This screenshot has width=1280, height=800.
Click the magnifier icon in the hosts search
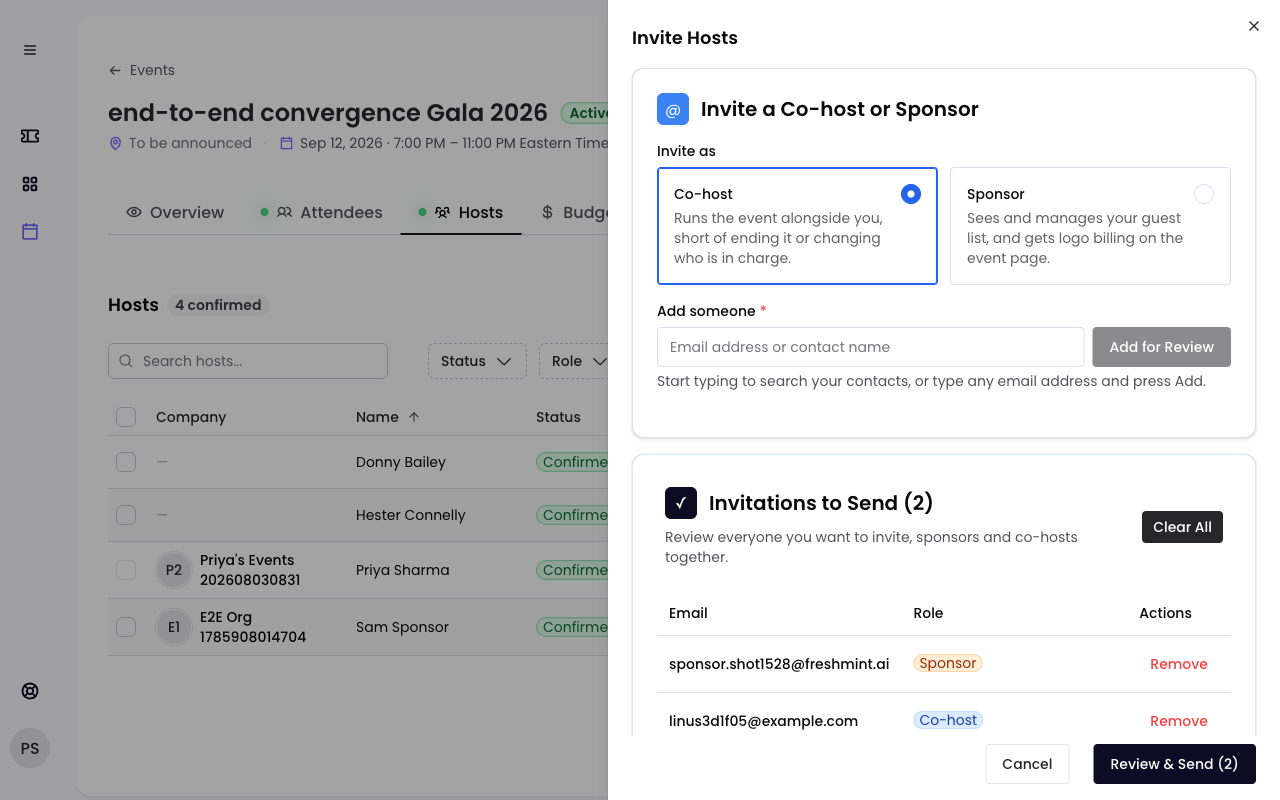coord(126,361)
